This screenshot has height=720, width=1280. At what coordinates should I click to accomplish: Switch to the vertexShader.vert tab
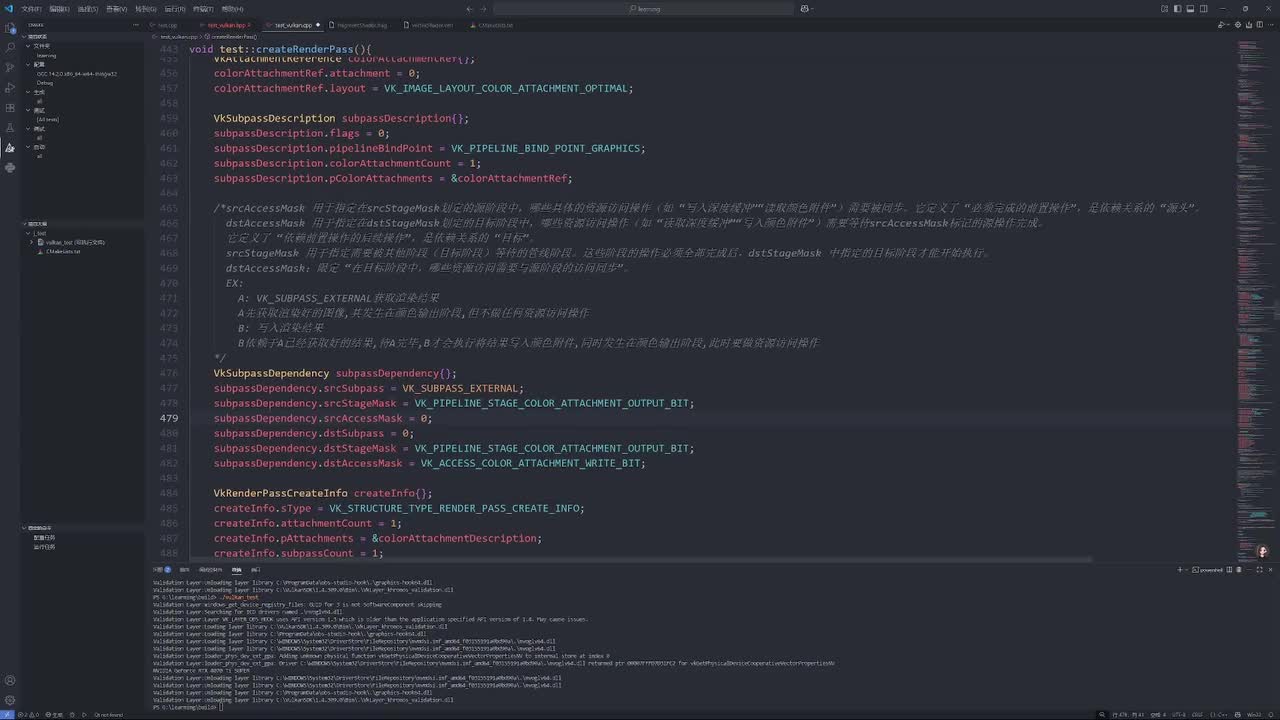(432, 24)
